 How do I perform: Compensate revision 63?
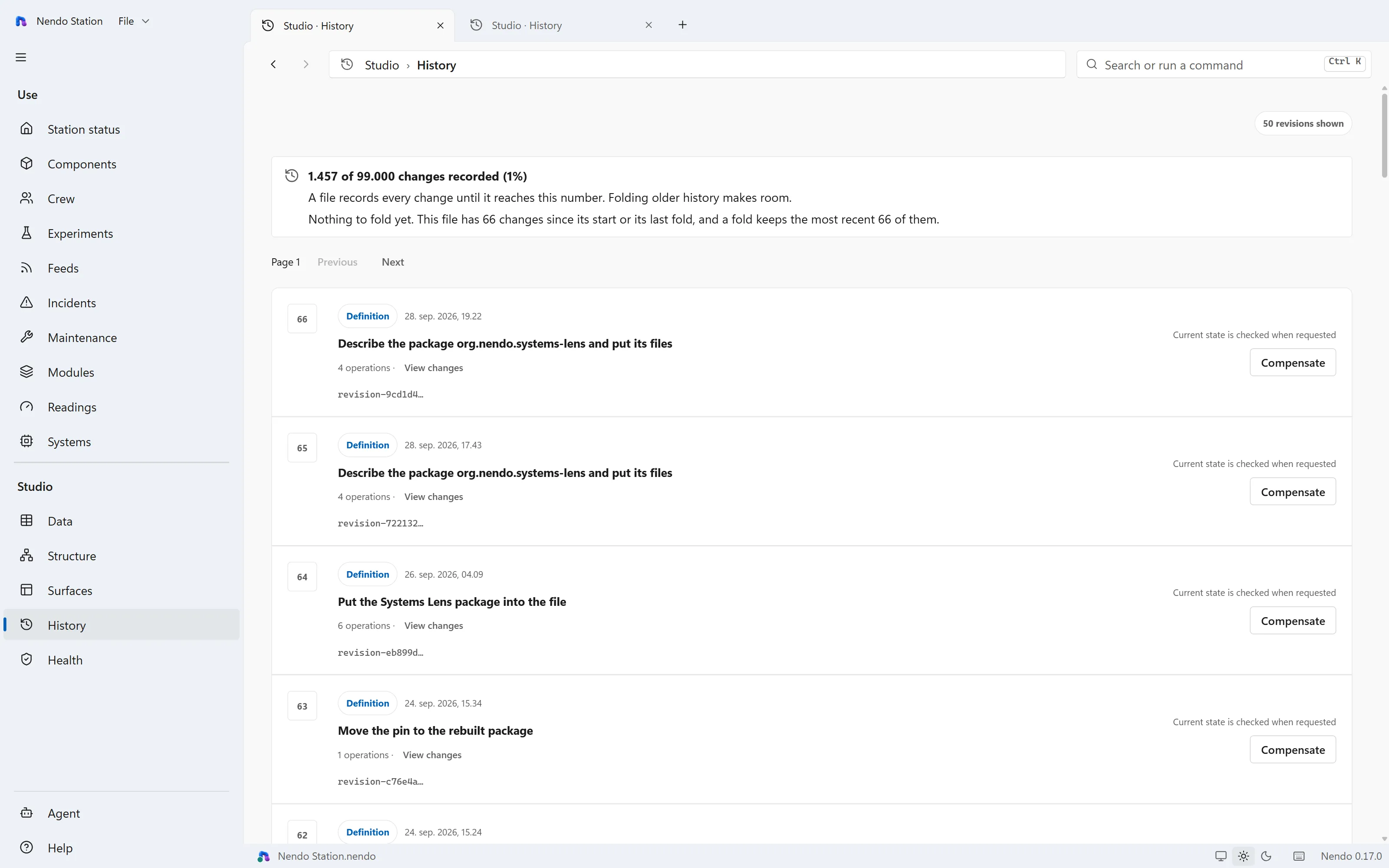click(x=1293, y=750)
